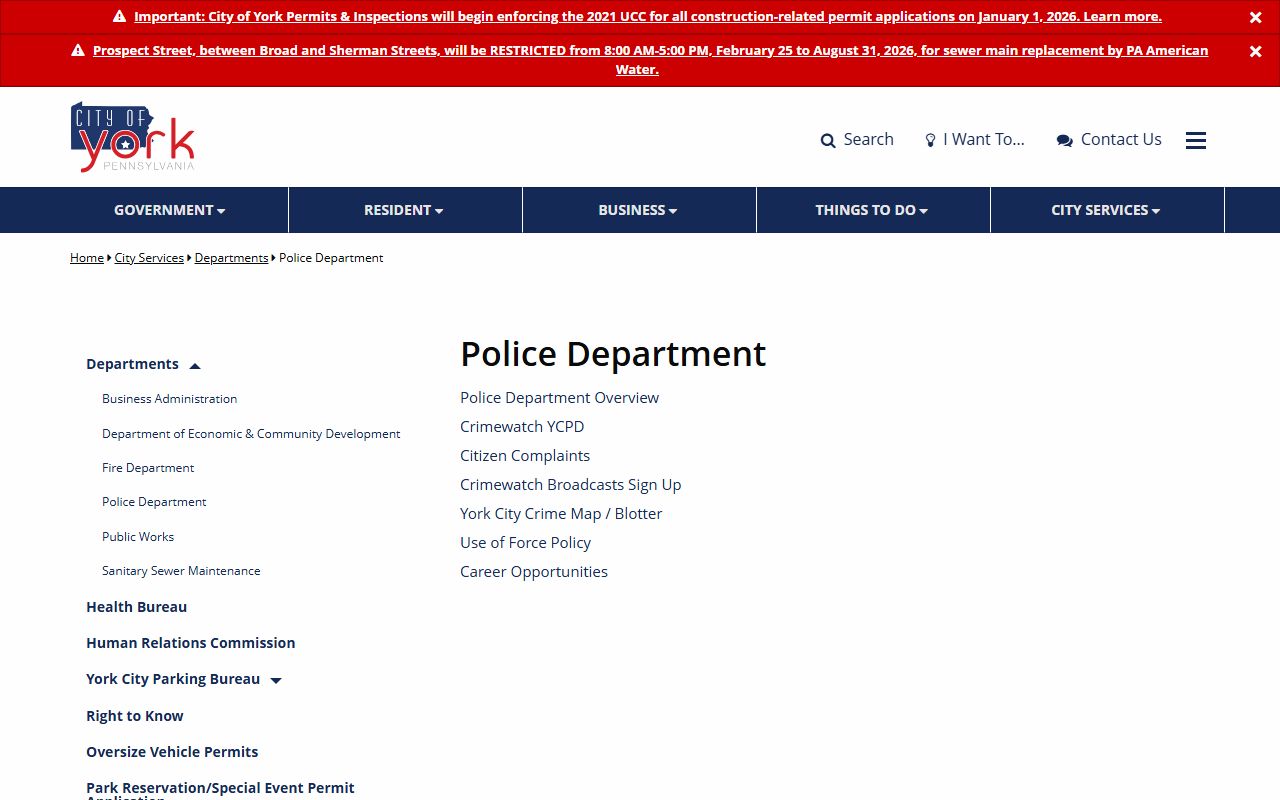The width and height of the screenshot is (1280, 800).
Task: Open Oversize Vehicle Permits sidebar link
Action: coord(172,752)
